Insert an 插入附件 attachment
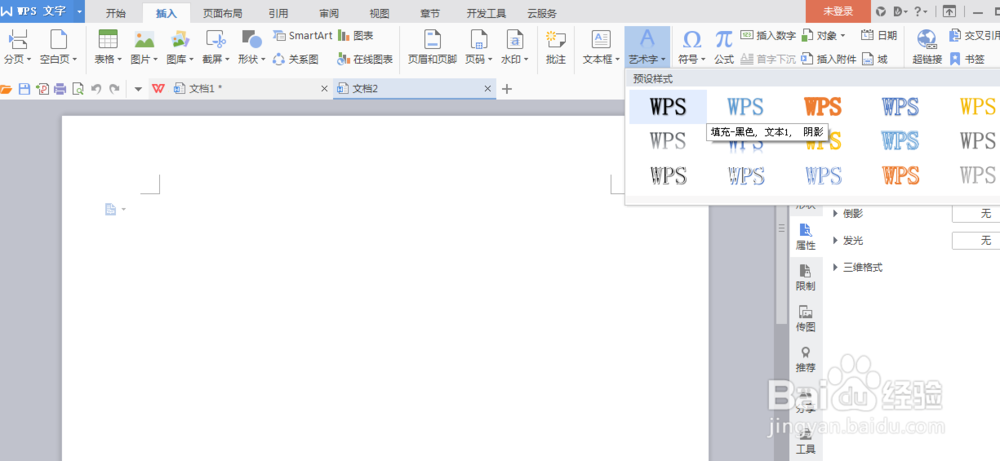Screen dimensions: 1000x461 tap(828, 59)
